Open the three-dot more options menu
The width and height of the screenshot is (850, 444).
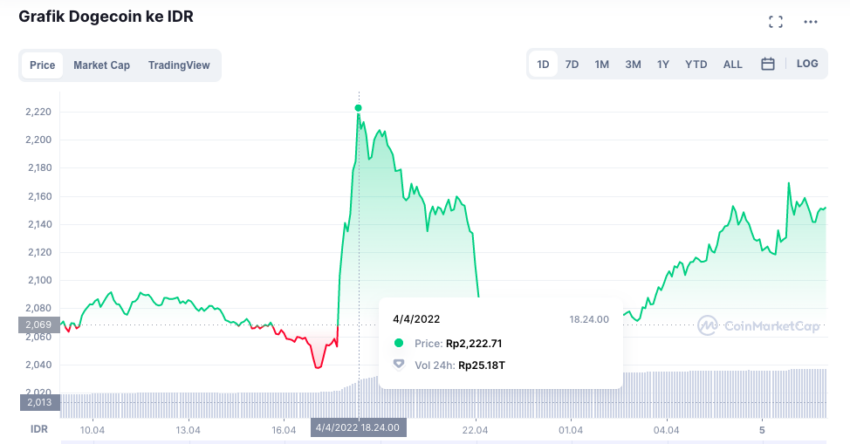tap(810, 22)
